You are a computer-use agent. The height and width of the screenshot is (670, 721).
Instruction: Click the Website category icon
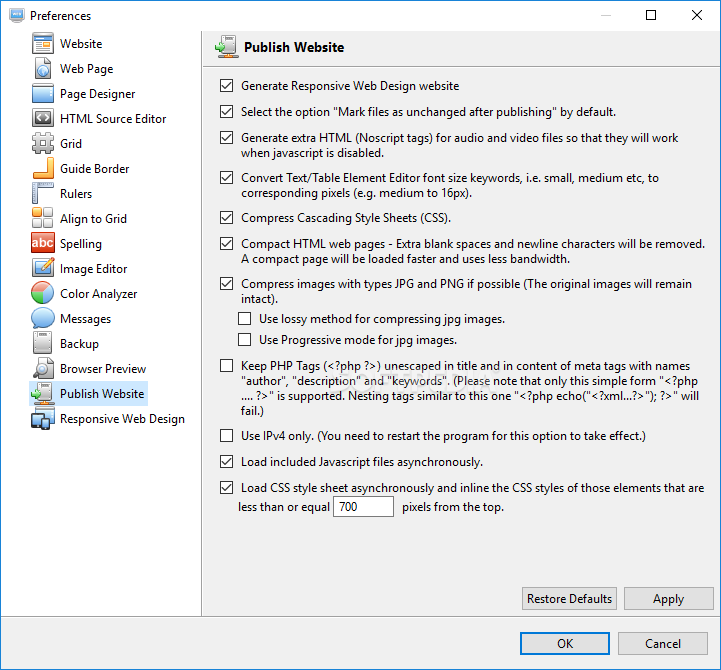[43, 44]
